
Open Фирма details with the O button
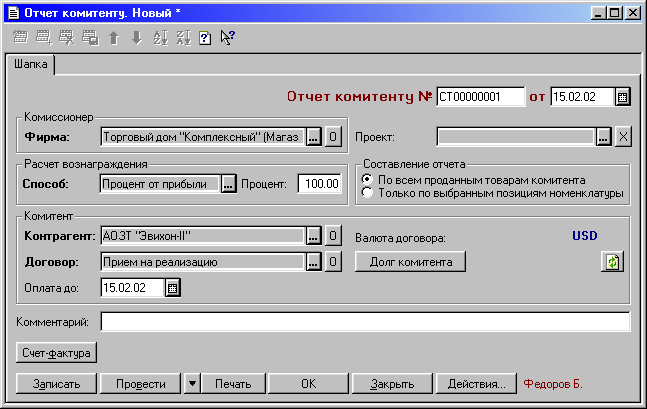point(334,138)
